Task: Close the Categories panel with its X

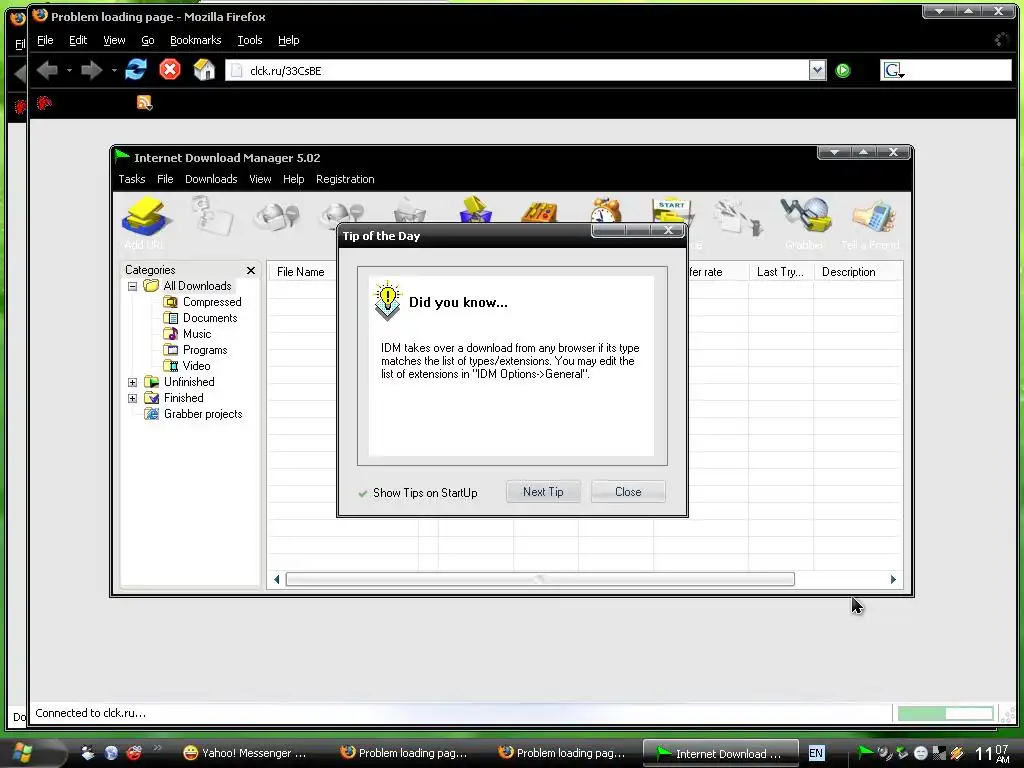Action: coord(251,270)
